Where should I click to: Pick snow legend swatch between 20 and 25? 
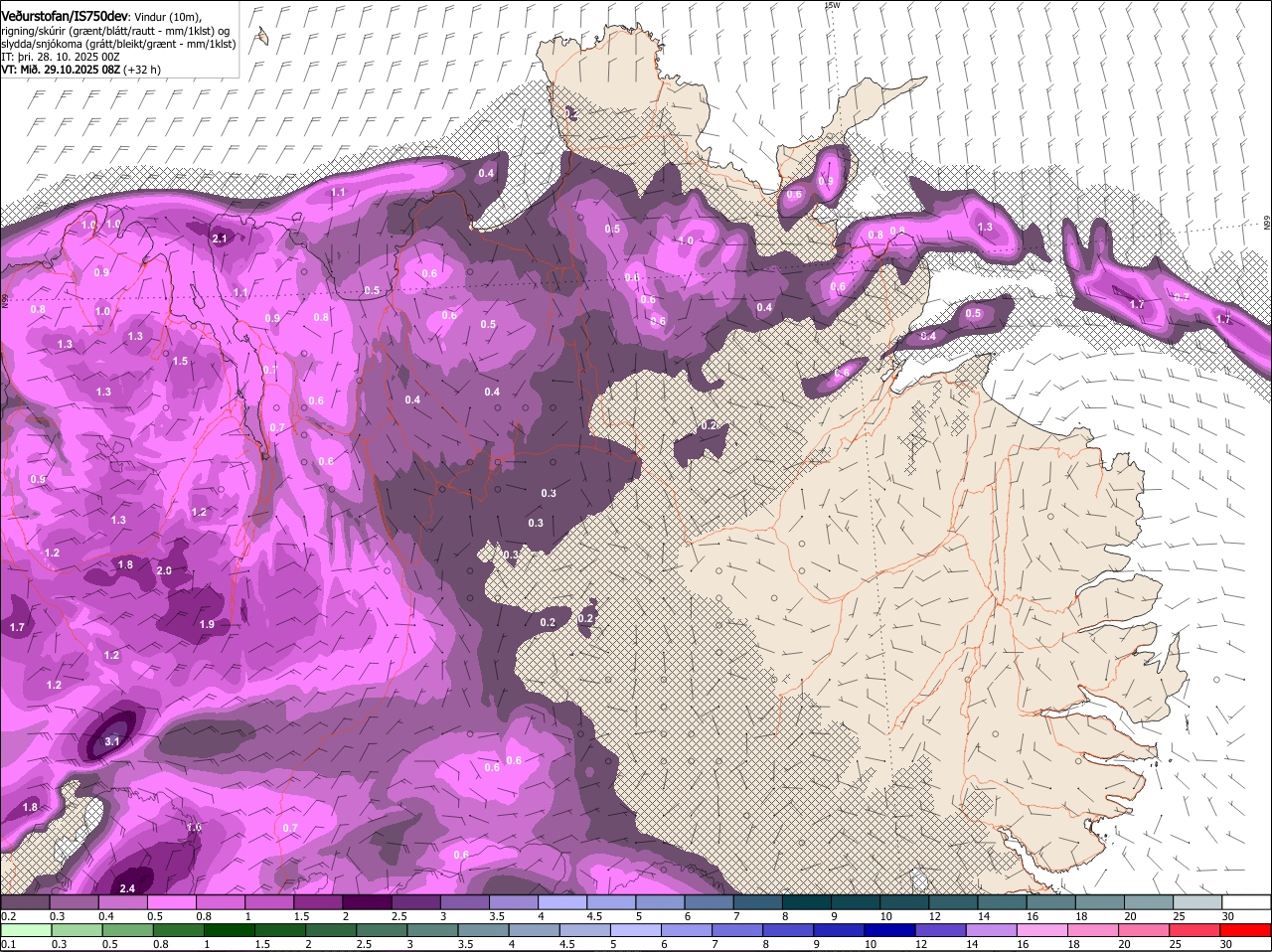tap(1149, 902)
